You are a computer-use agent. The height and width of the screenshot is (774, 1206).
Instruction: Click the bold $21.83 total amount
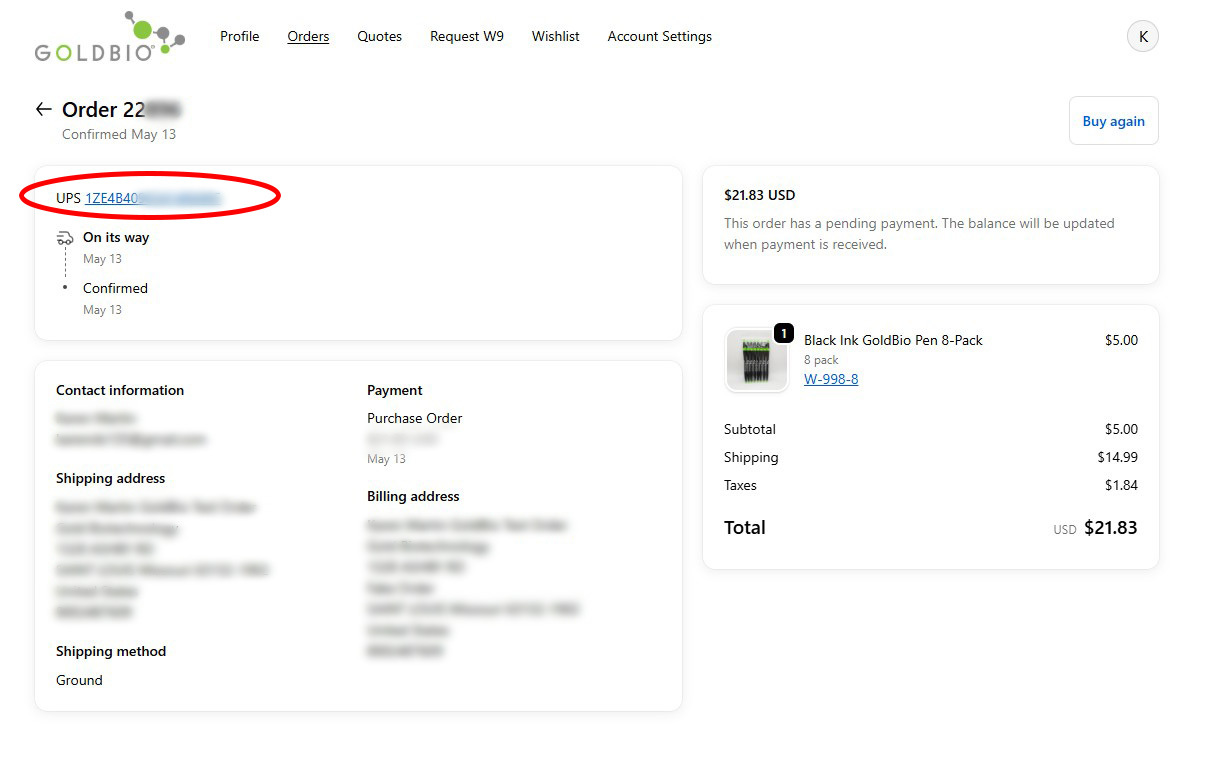click(1111, 527)
